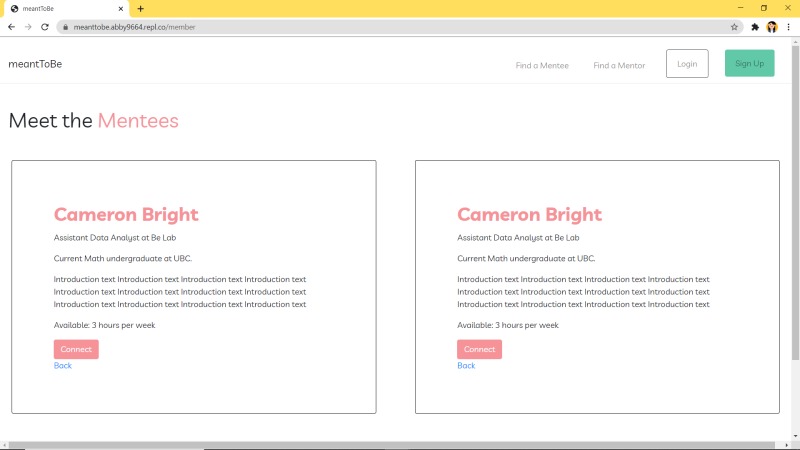This screenshot has height=450, width=800.
Task: Click scrollbar down arrow
Action: tap(795, 437)
